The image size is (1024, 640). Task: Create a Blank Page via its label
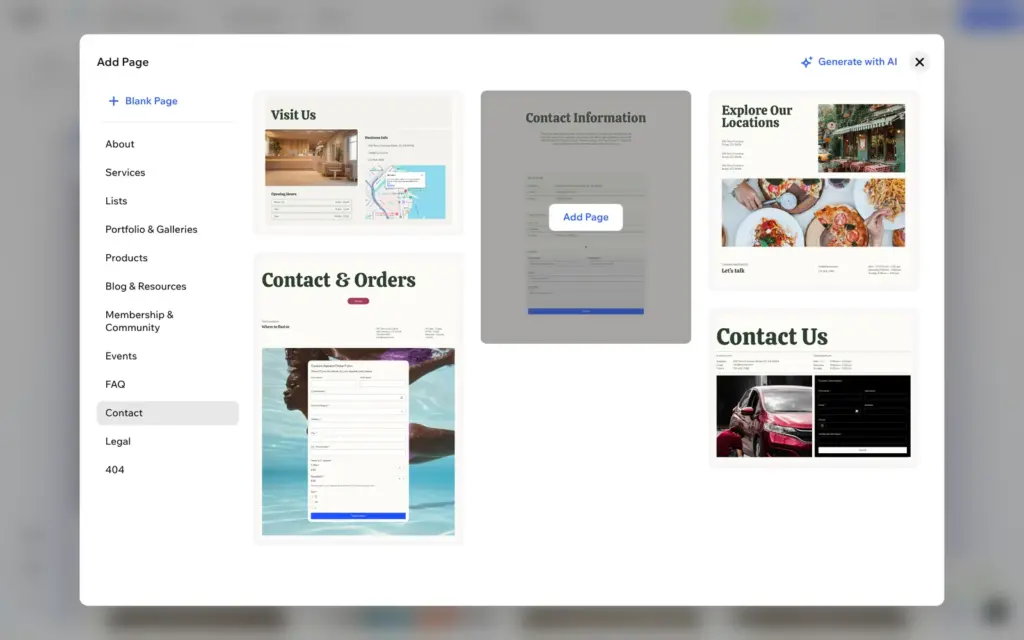[x=152, y=101]
